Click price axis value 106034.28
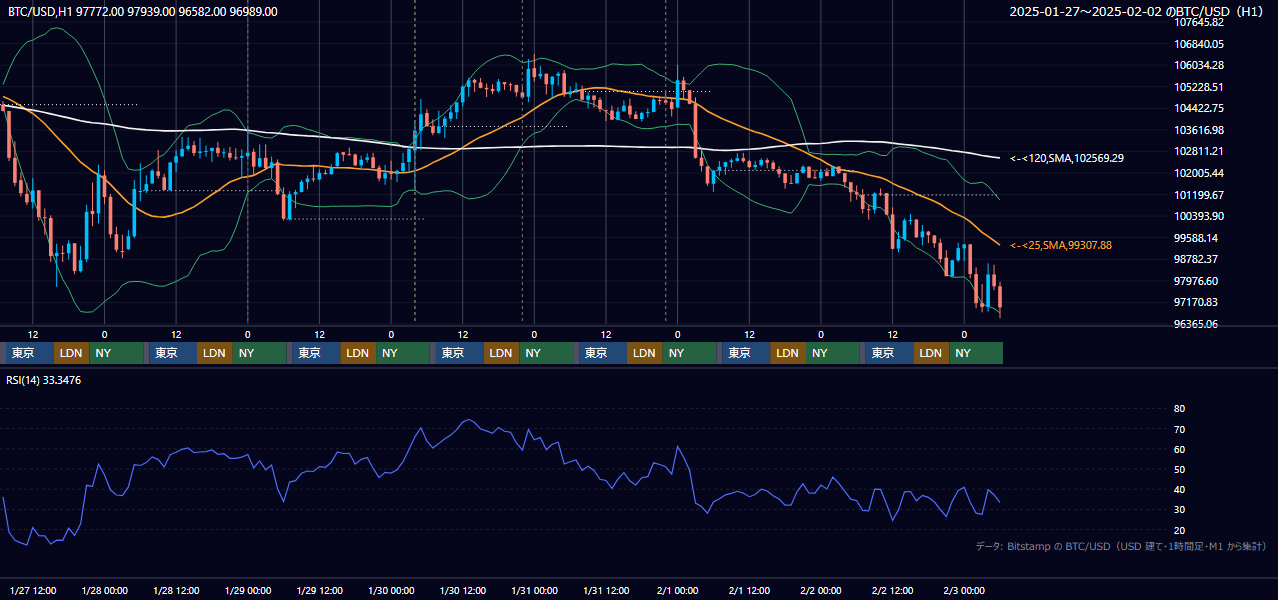Viewport: 1278px width, 600px height. [1199, 65]
